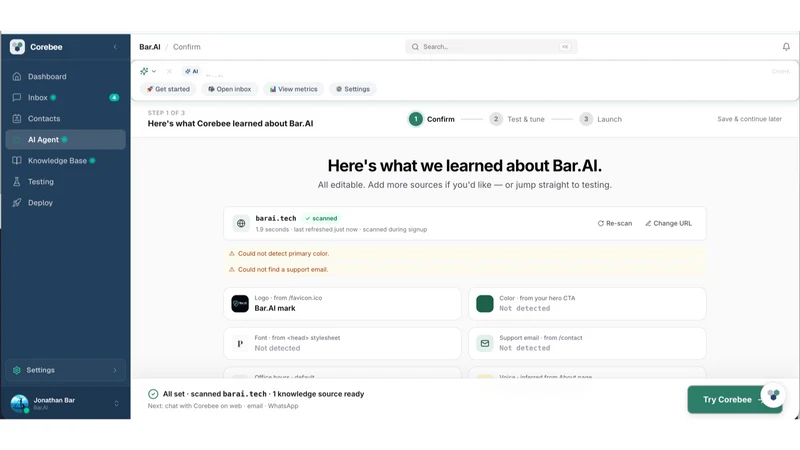The width and height of the screenshot is (800, 450).
Task: Open Knowledge Base in the sidebar
Action: click(65, 161)
